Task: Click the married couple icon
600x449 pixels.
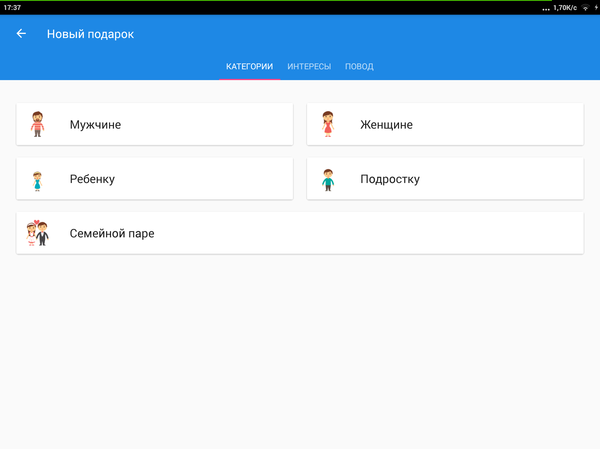Action: click(37, 233)
